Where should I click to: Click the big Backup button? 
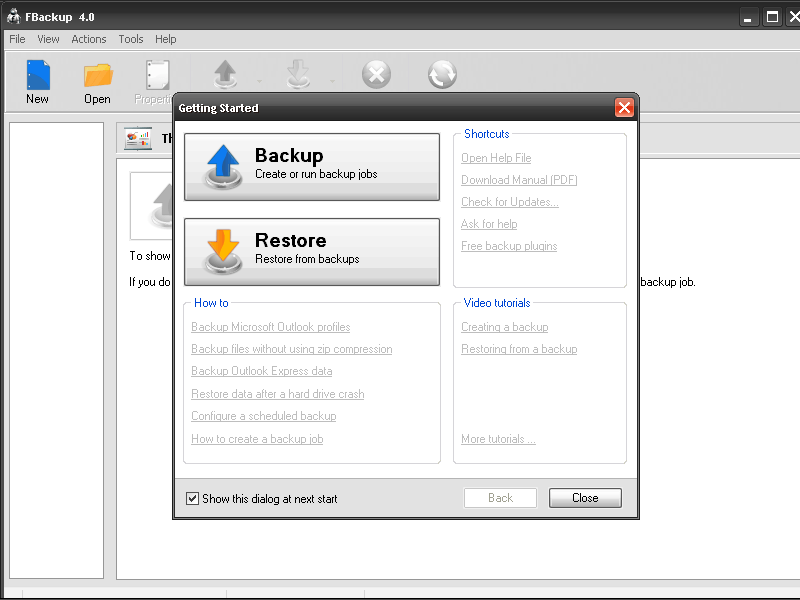pyautogui.click(x=312, y=167)
